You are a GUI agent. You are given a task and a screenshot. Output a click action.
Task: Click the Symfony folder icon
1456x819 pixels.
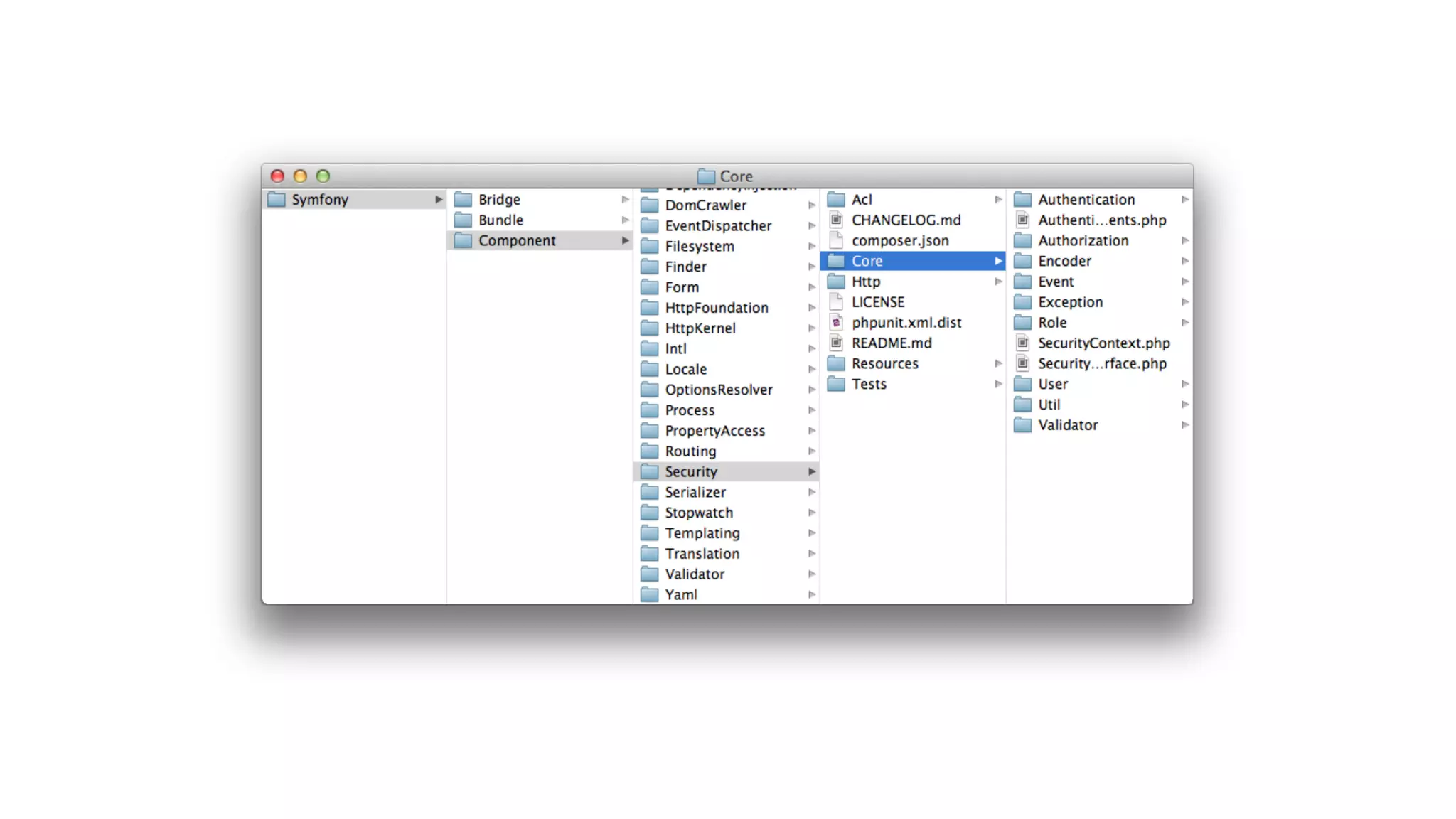point(277,199)
